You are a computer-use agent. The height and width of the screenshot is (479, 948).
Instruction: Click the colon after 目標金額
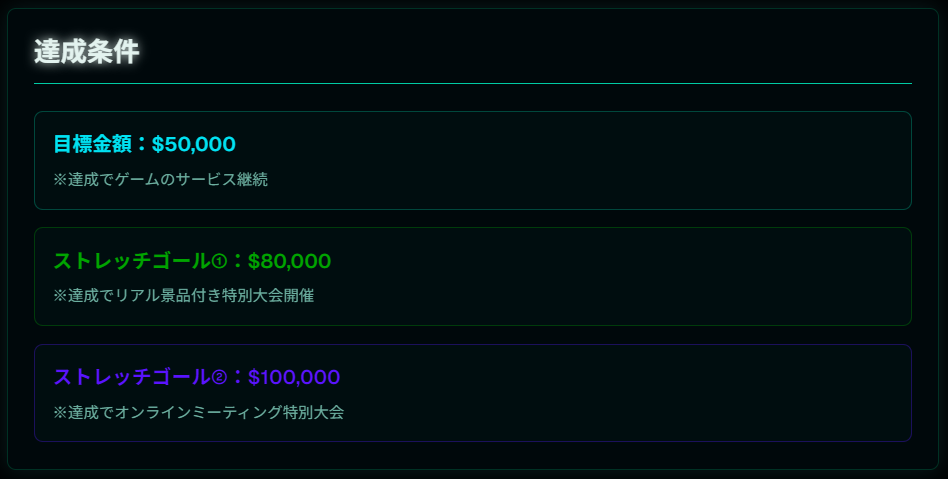[x=141, y=145]
